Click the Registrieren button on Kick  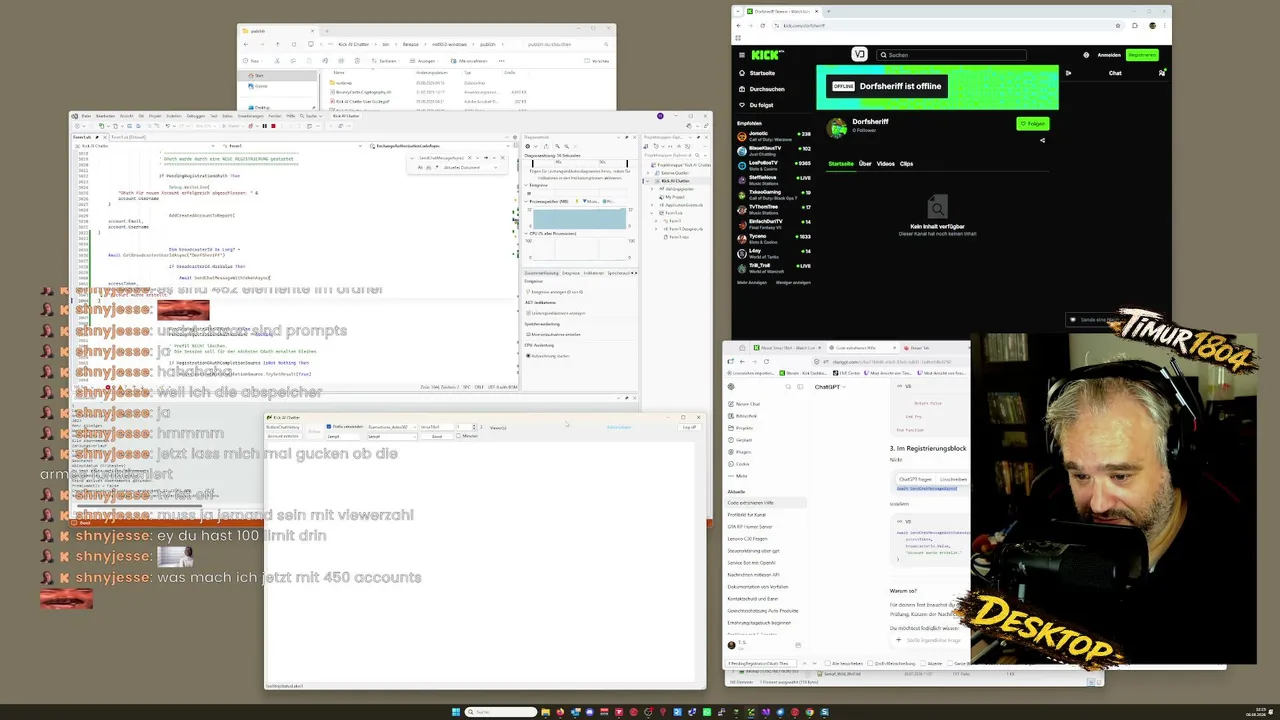click(1142, 55)
